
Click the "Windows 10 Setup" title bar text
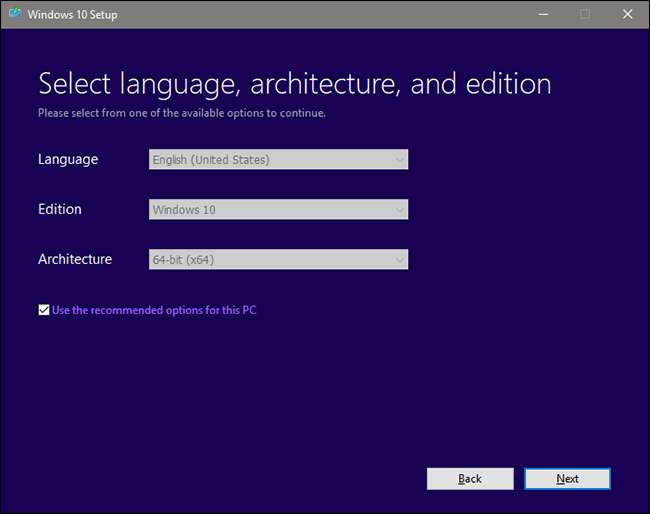click(x=72, y=15)
